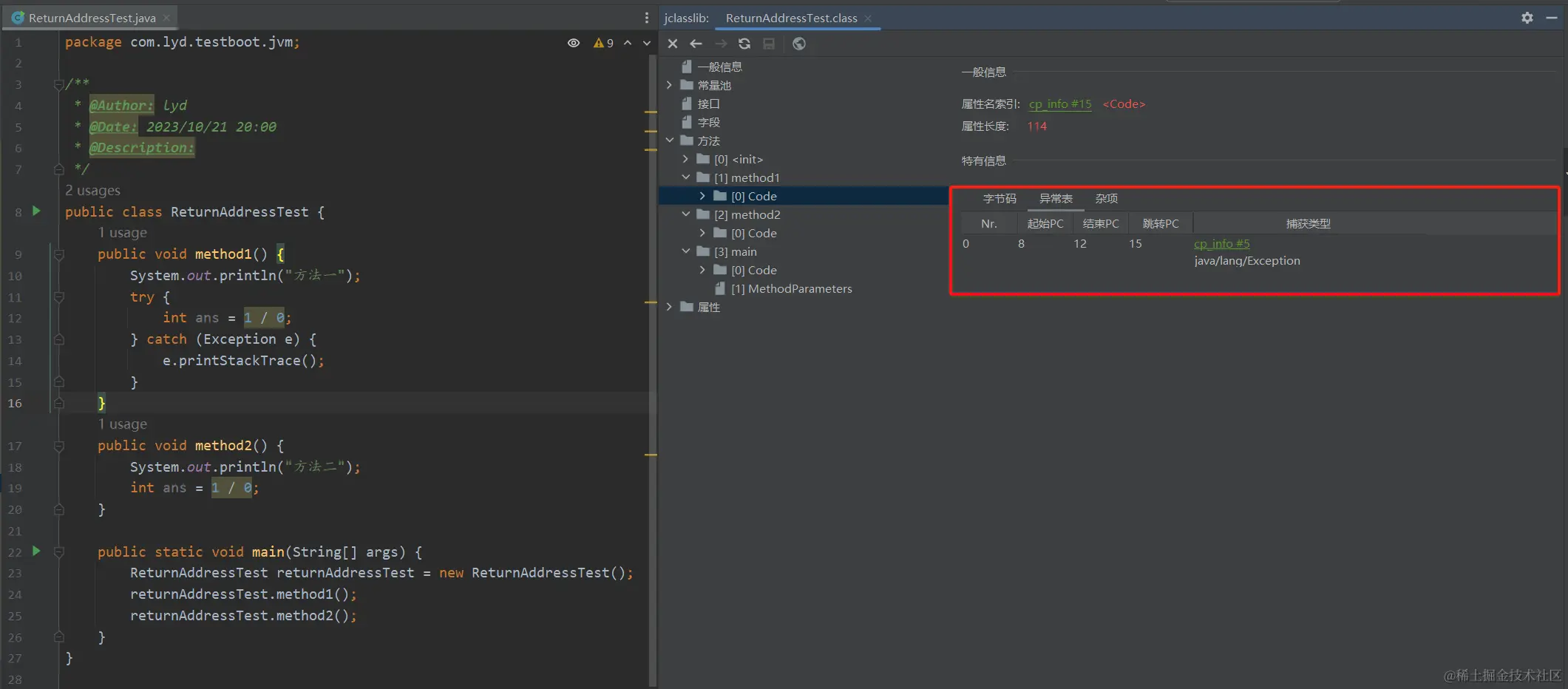Fold the method2 body in gutter
This screenshot has height=689, width=1568.
coord(58,446)
